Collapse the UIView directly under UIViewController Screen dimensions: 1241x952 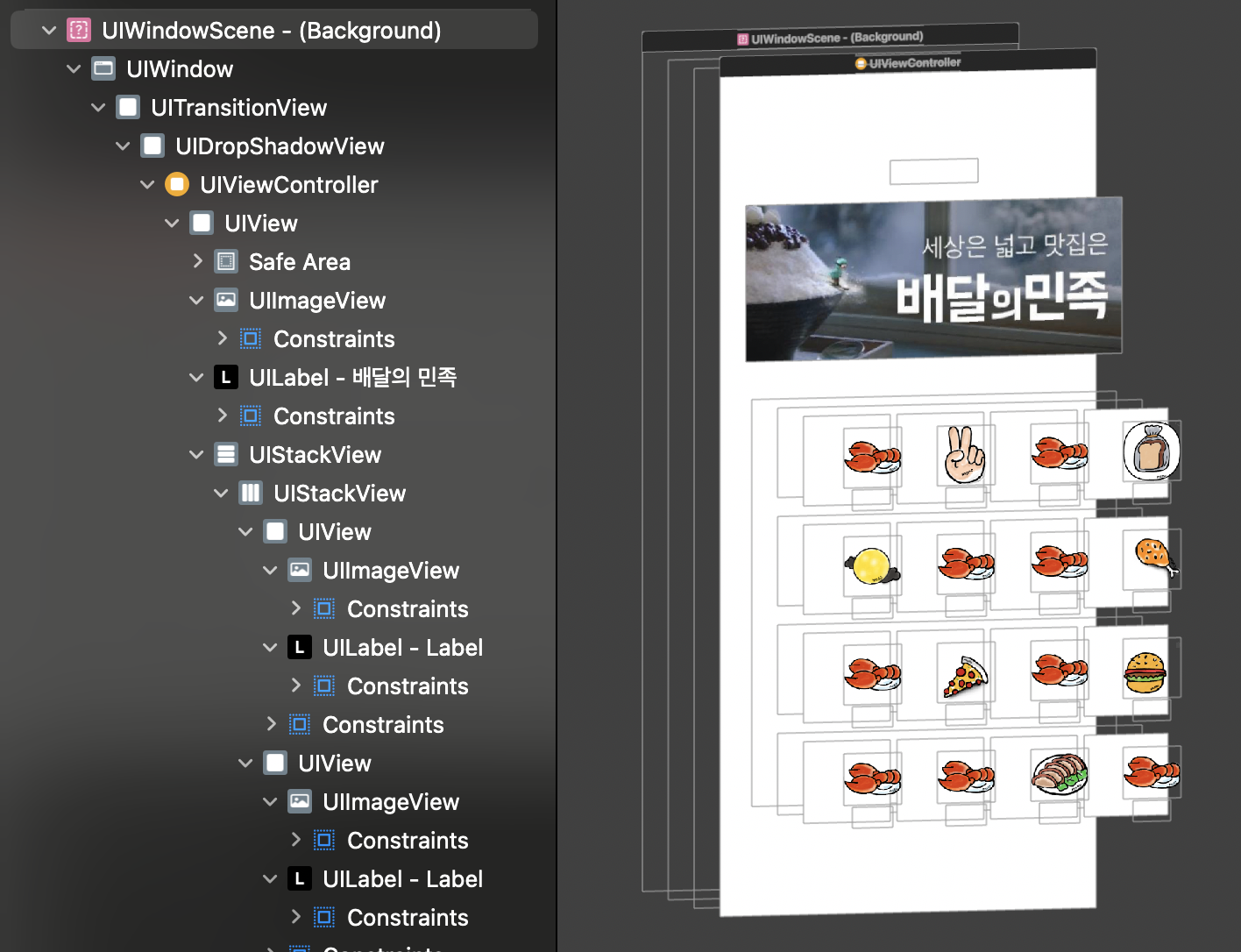pyautogui.click(x=172, y=224)
